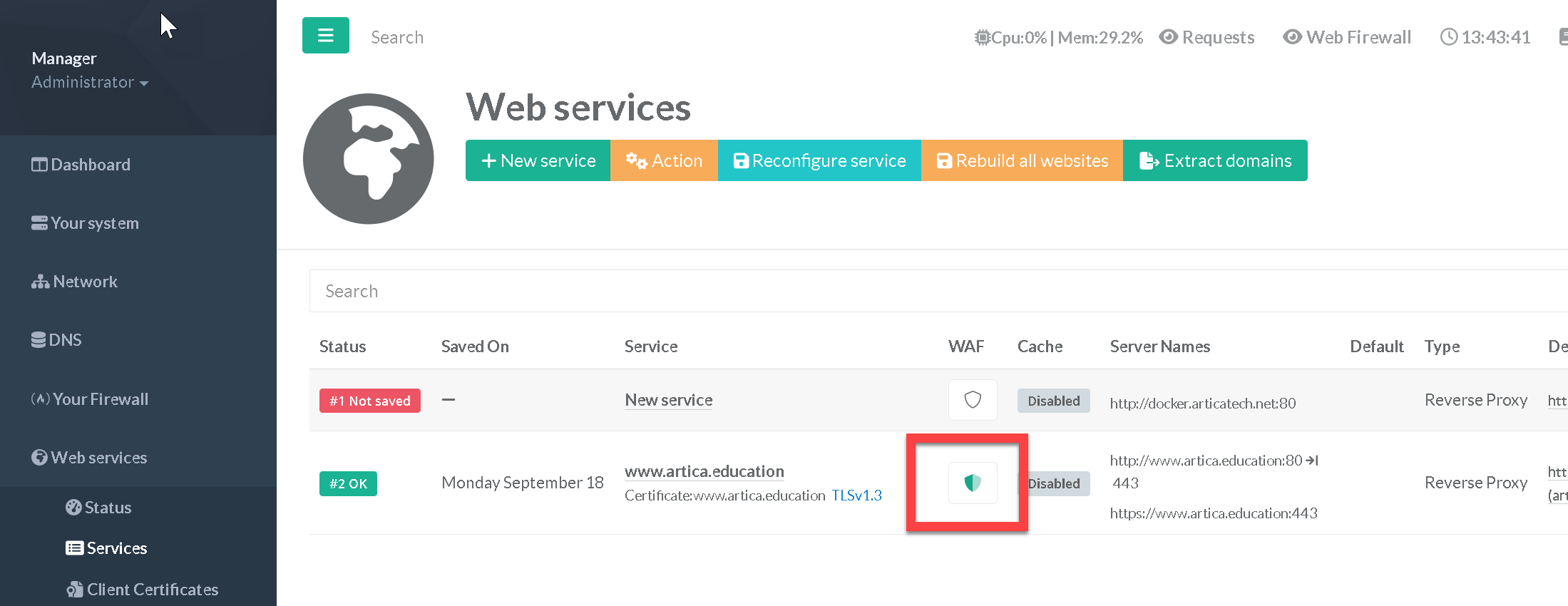Open the www.artica.education service link
1568x606 pixels.
(x=704, y=471)
